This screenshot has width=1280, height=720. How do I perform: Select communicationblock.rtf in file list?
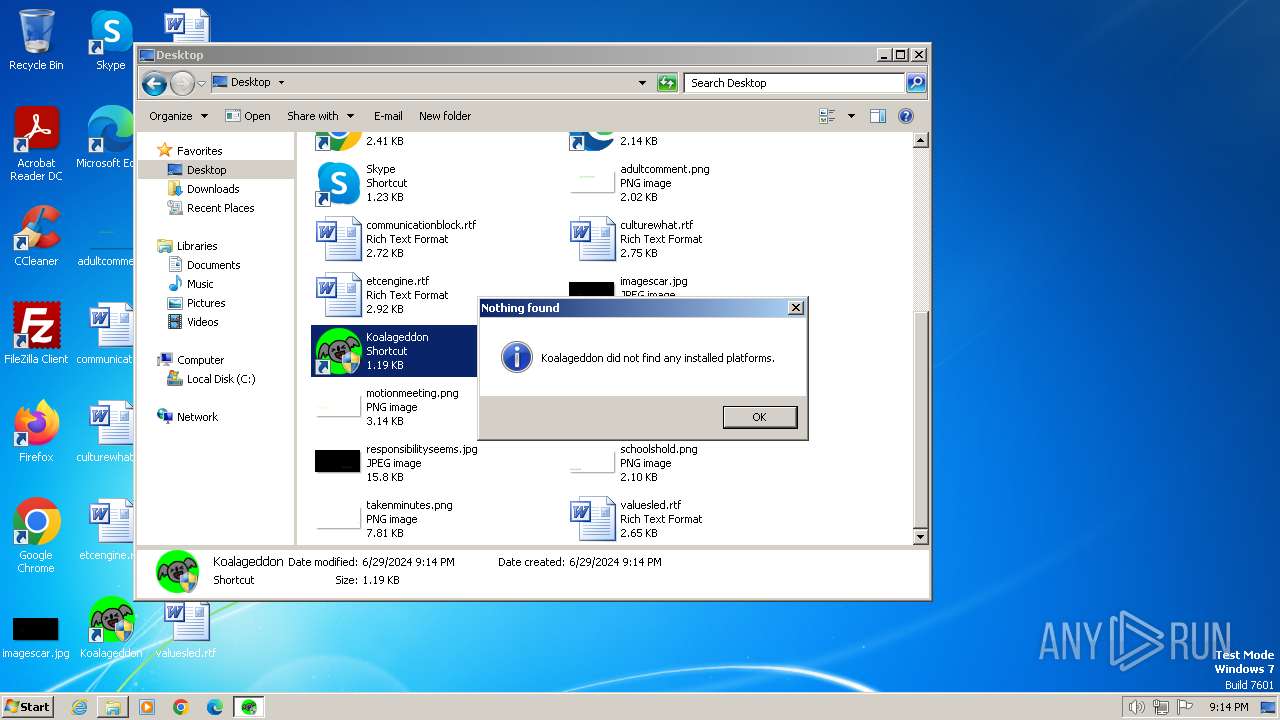(395, 239)
